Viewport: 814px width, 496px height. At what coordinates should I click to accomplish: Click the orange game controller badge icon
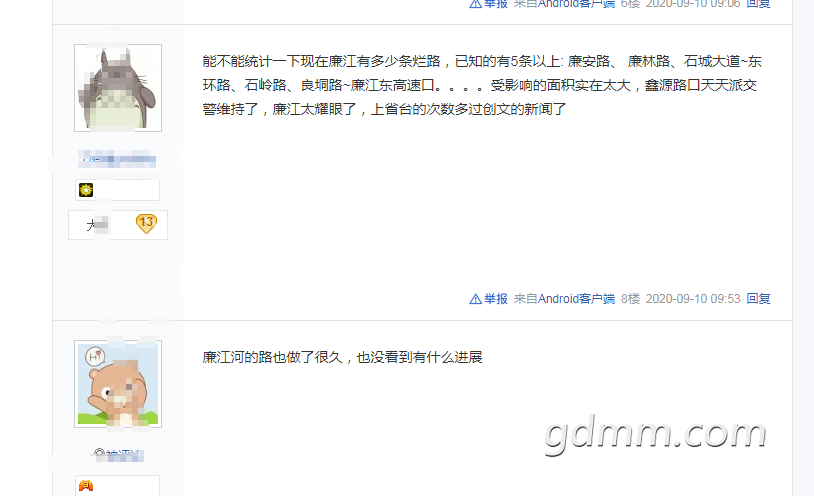86,486
